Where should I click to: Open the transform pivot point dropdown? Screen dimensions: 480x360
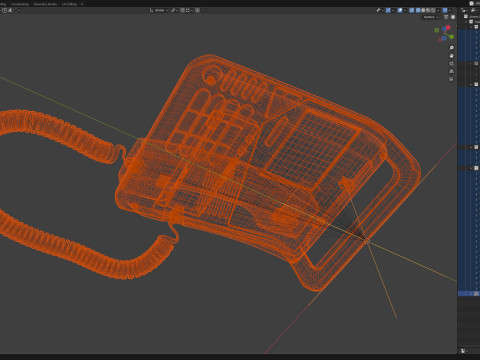pos(174,10)
